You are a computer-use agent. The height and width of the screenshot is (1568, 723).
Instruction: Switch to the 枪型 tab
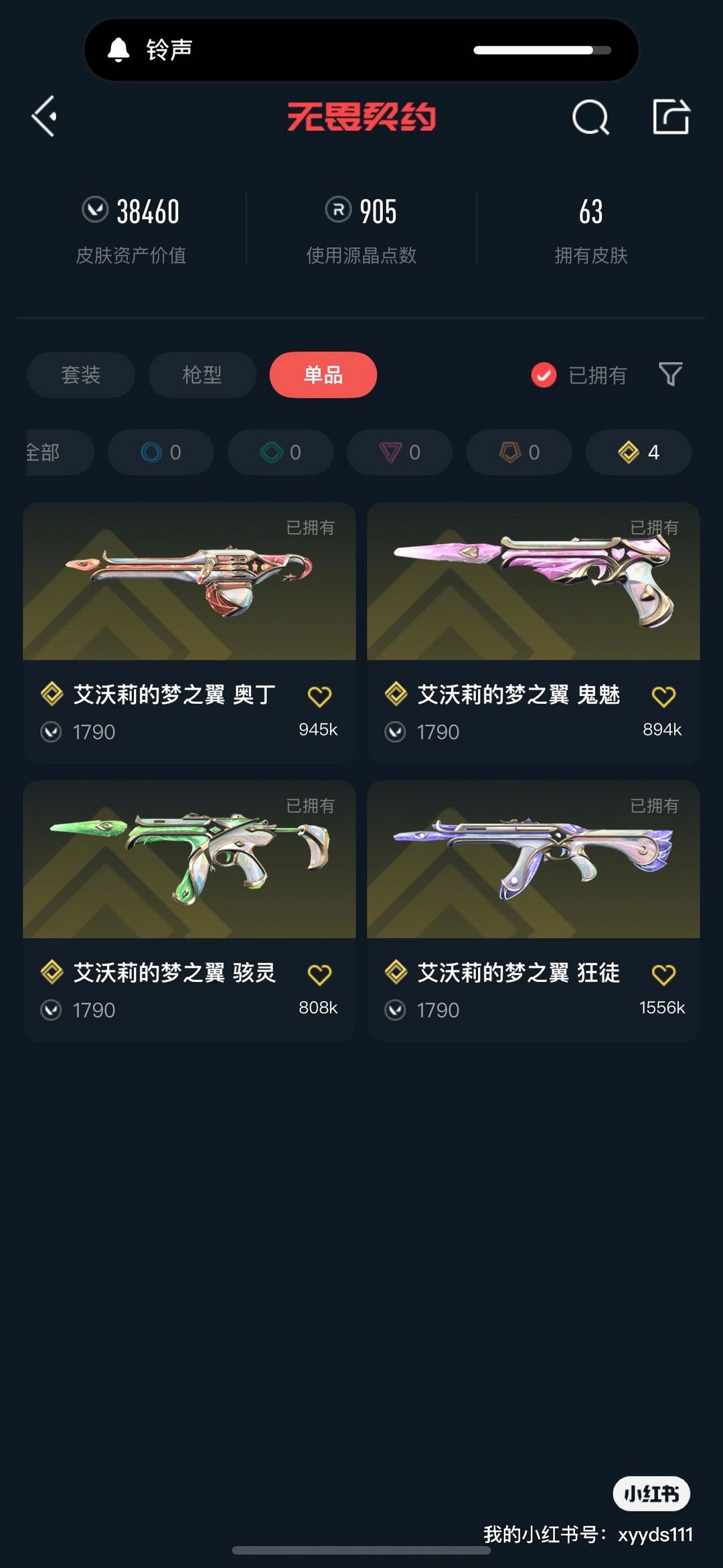(x=202, y=374)
